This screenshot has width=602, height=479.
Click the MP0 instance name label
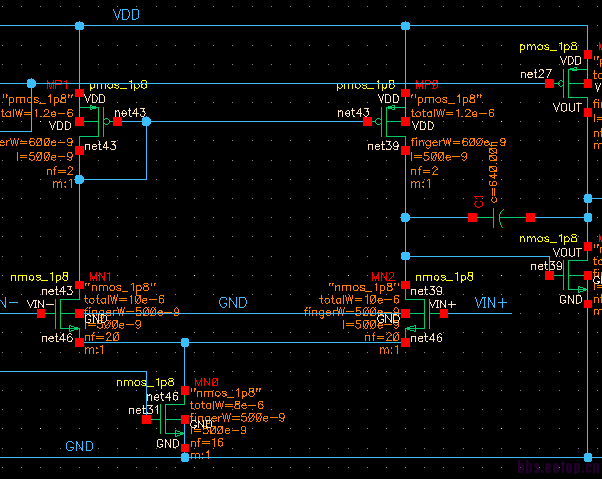tap(427, 84)
